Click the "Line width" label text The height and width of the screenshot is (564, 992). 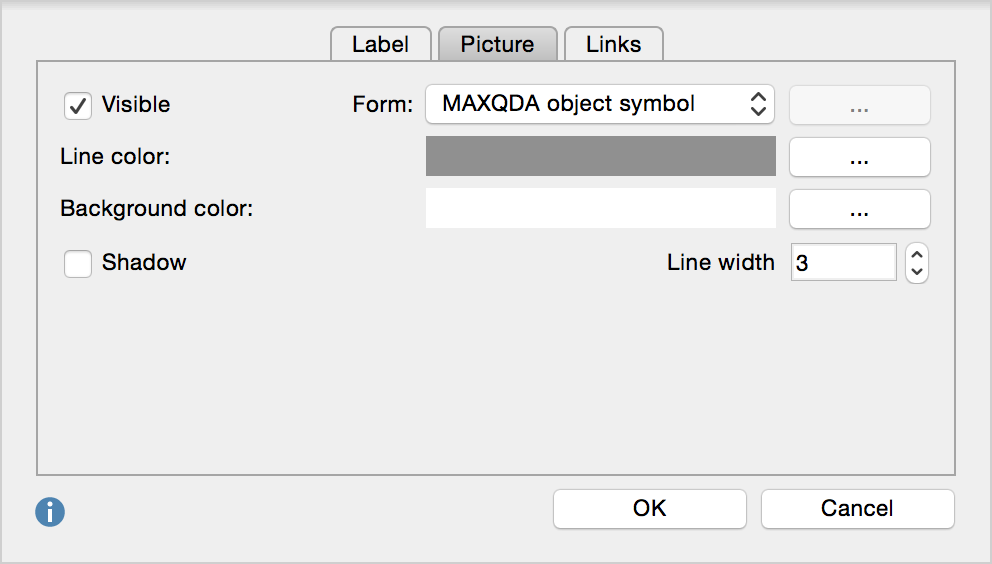[x=720, y=263]
